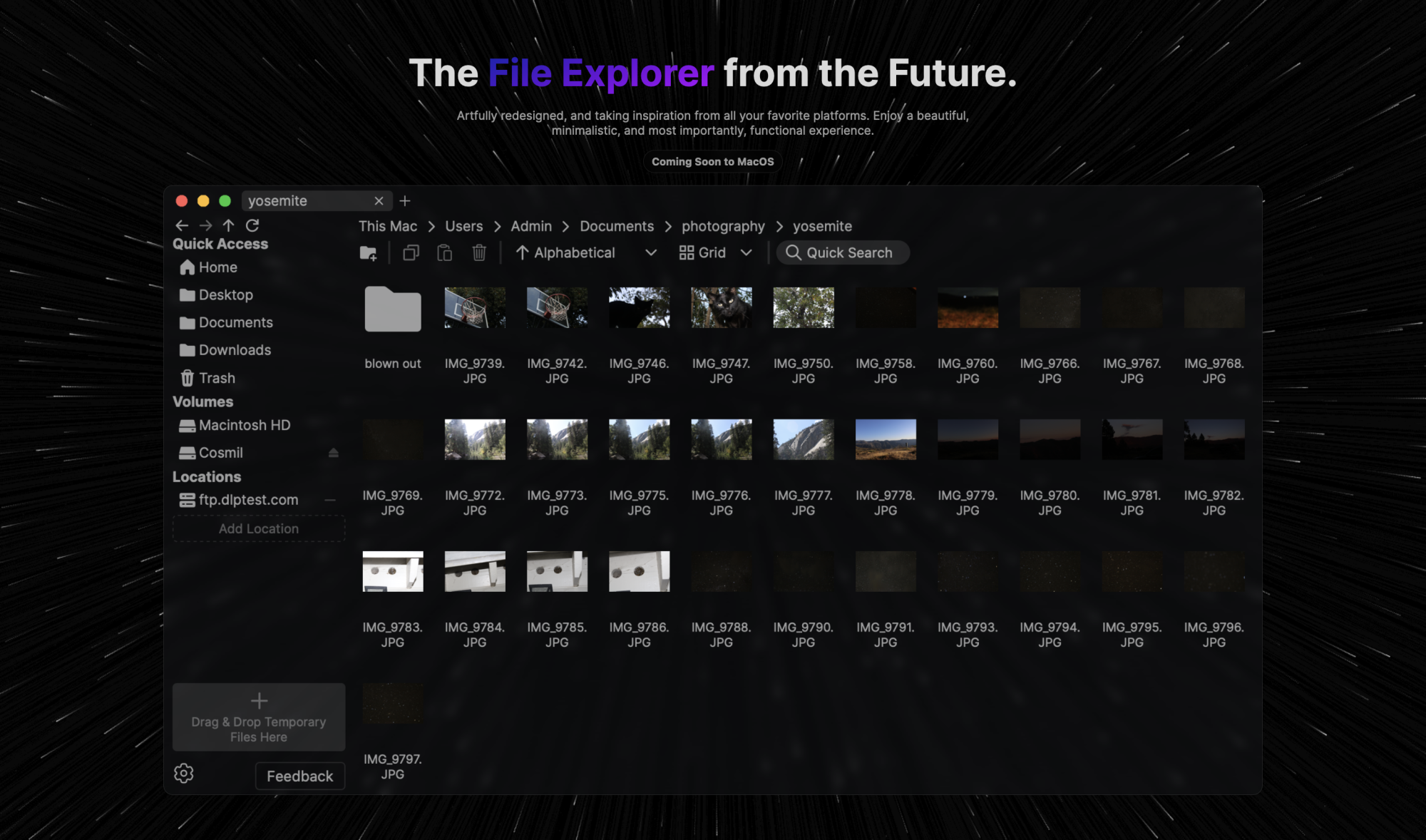Select Macintosh HD volume
Viewport: 1426px width, 840px height.
(x=235, y=425)
